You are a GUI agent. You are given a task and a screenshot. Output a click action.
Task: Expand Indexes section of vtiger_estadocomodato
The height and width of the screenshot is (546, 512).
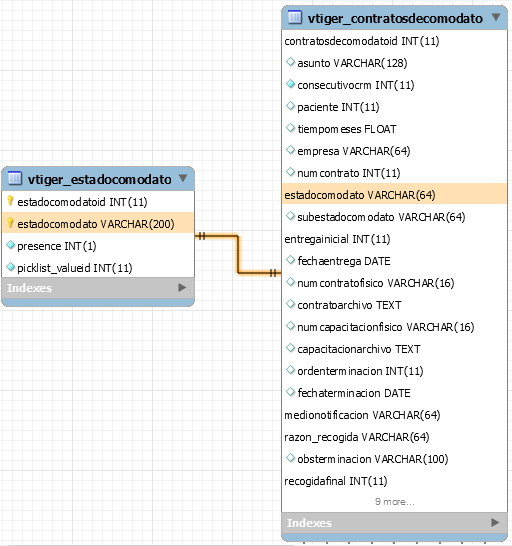(x=182, y=288)
